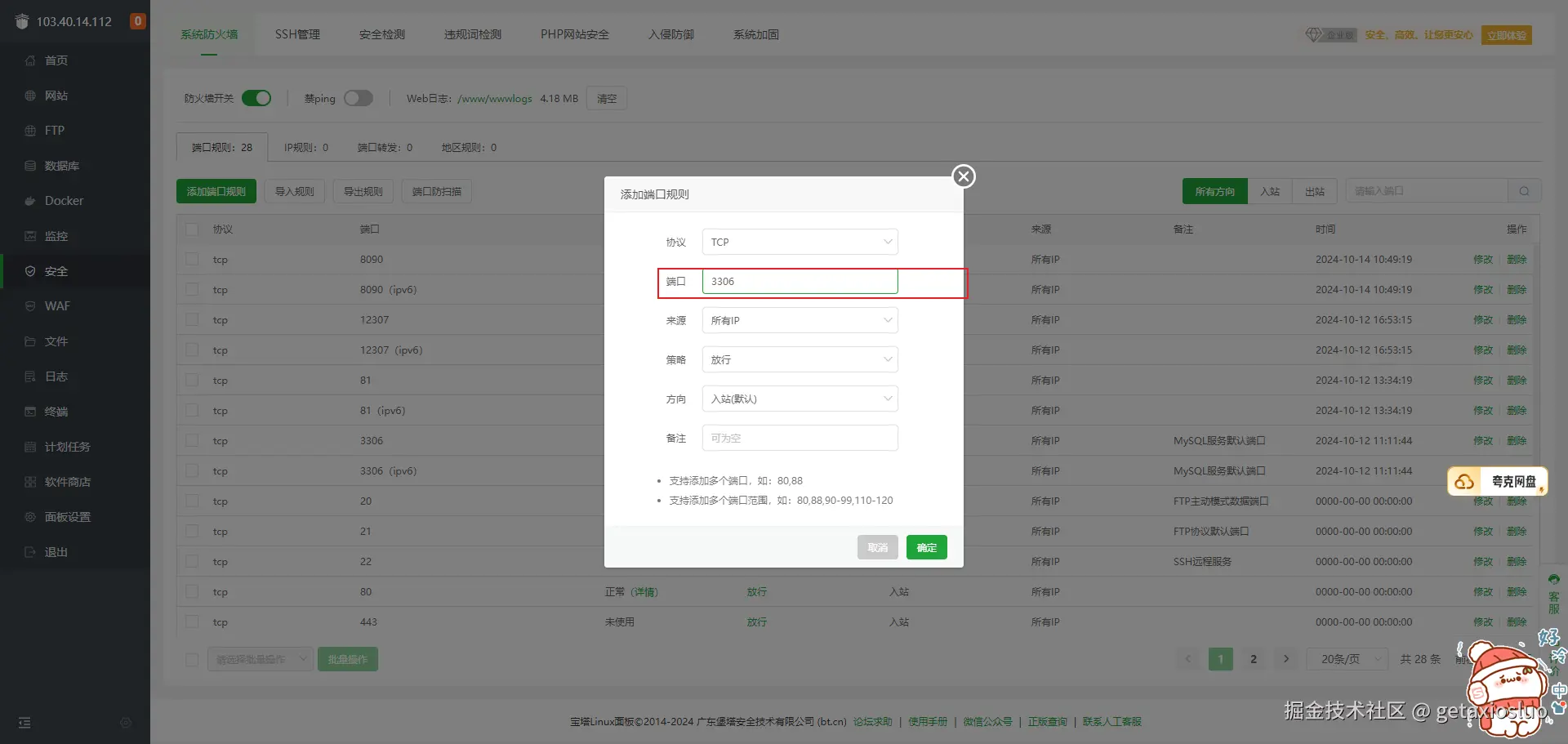Open the 夸克网盘 cloud widget

1498,481
